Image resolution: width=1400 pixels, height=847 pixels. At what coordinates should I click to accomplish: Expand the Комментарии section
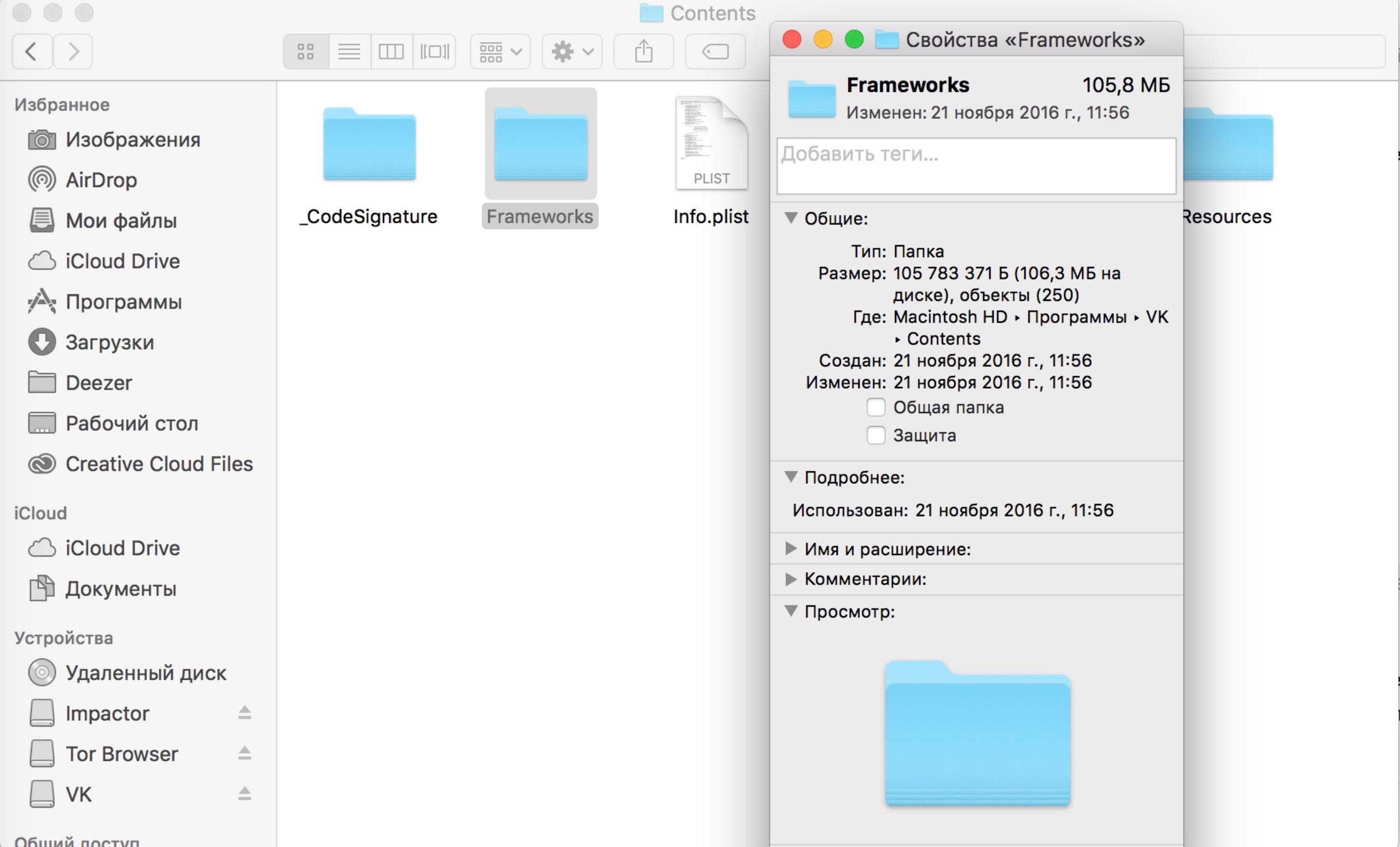[790, 579]
